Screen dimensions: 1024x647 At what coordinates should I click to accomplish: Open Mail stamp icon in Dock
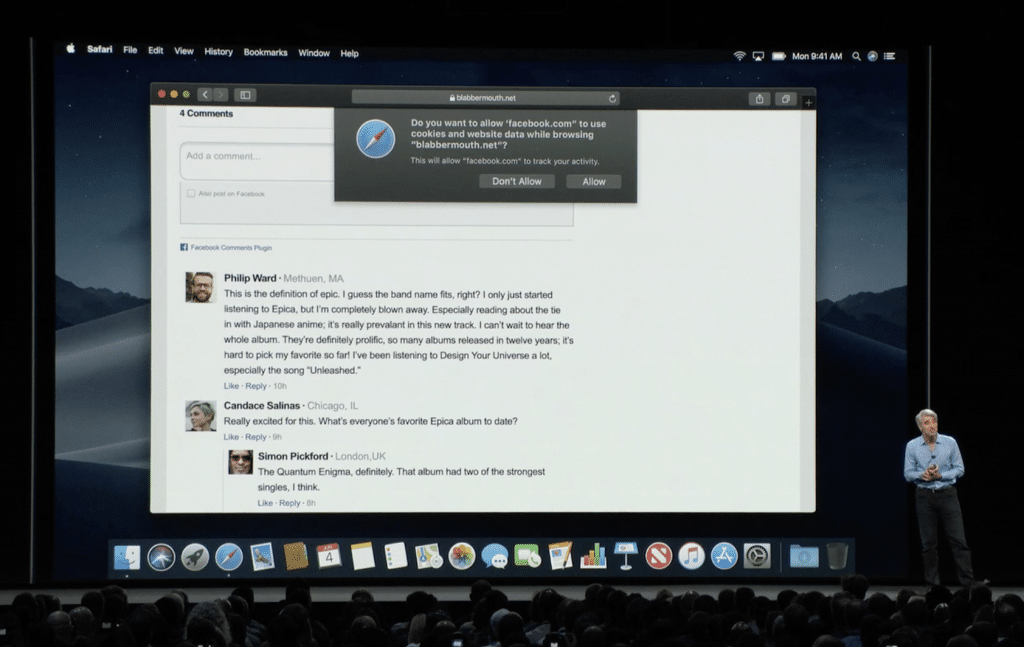click(263, 557)
